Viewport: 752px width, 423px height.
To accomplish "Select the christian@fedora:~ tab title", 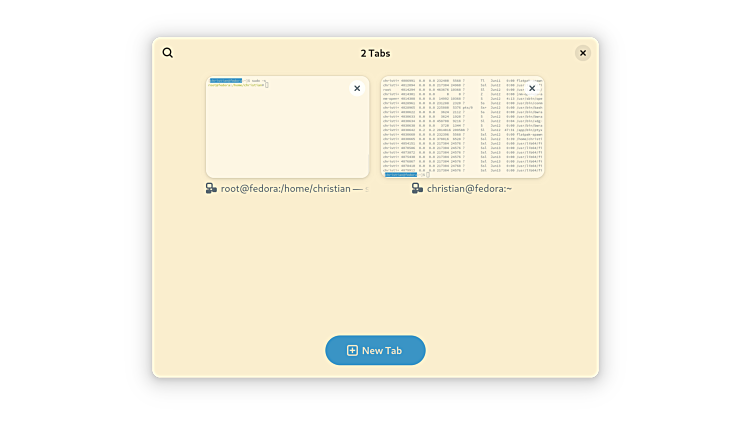I will [469, 188].
